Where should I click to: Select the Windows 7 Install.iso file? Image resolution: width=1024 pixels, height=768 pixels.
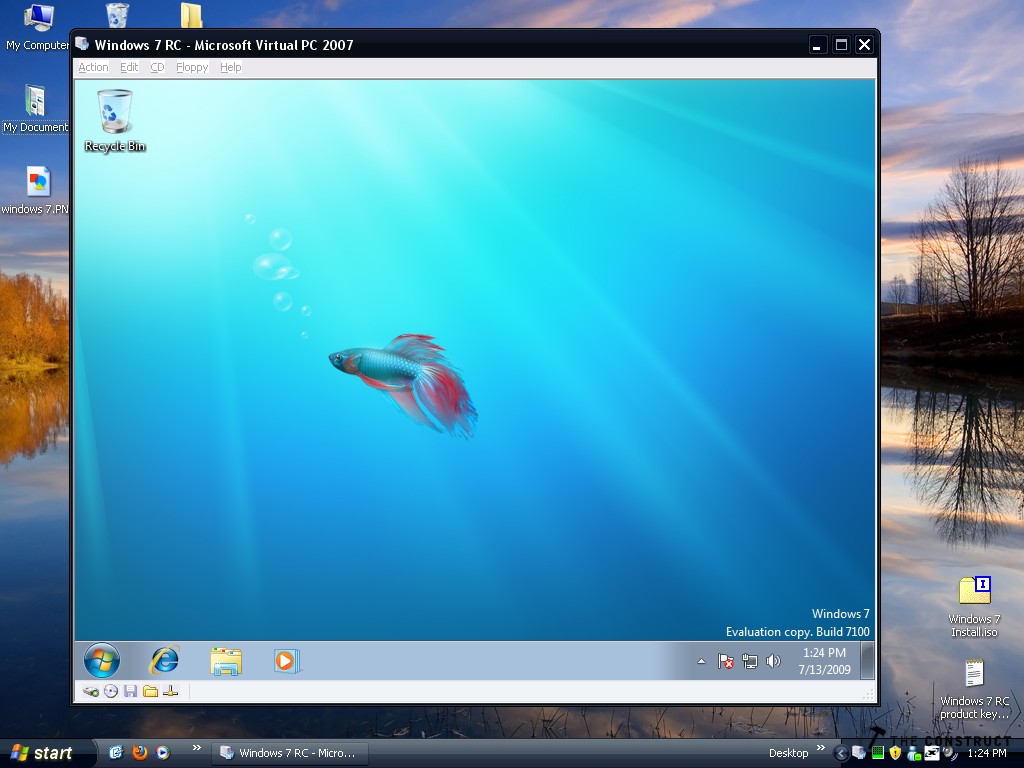coord(974,606)
